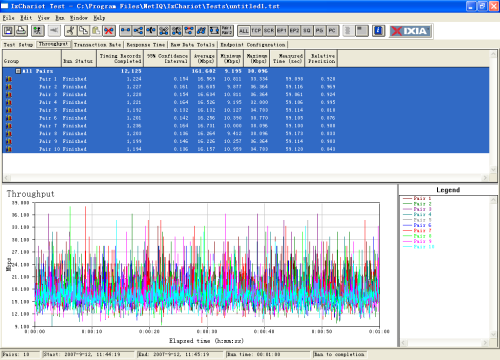Image resolution: width=500 pixels, height=360 pixels.
Task: Toggle the PC toolbar button
Action: [x=332, y=31]
